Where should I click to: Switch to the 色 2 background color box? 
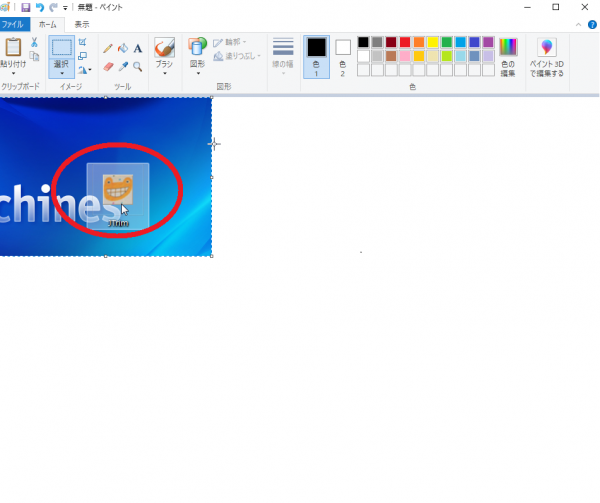click(343, 56)
